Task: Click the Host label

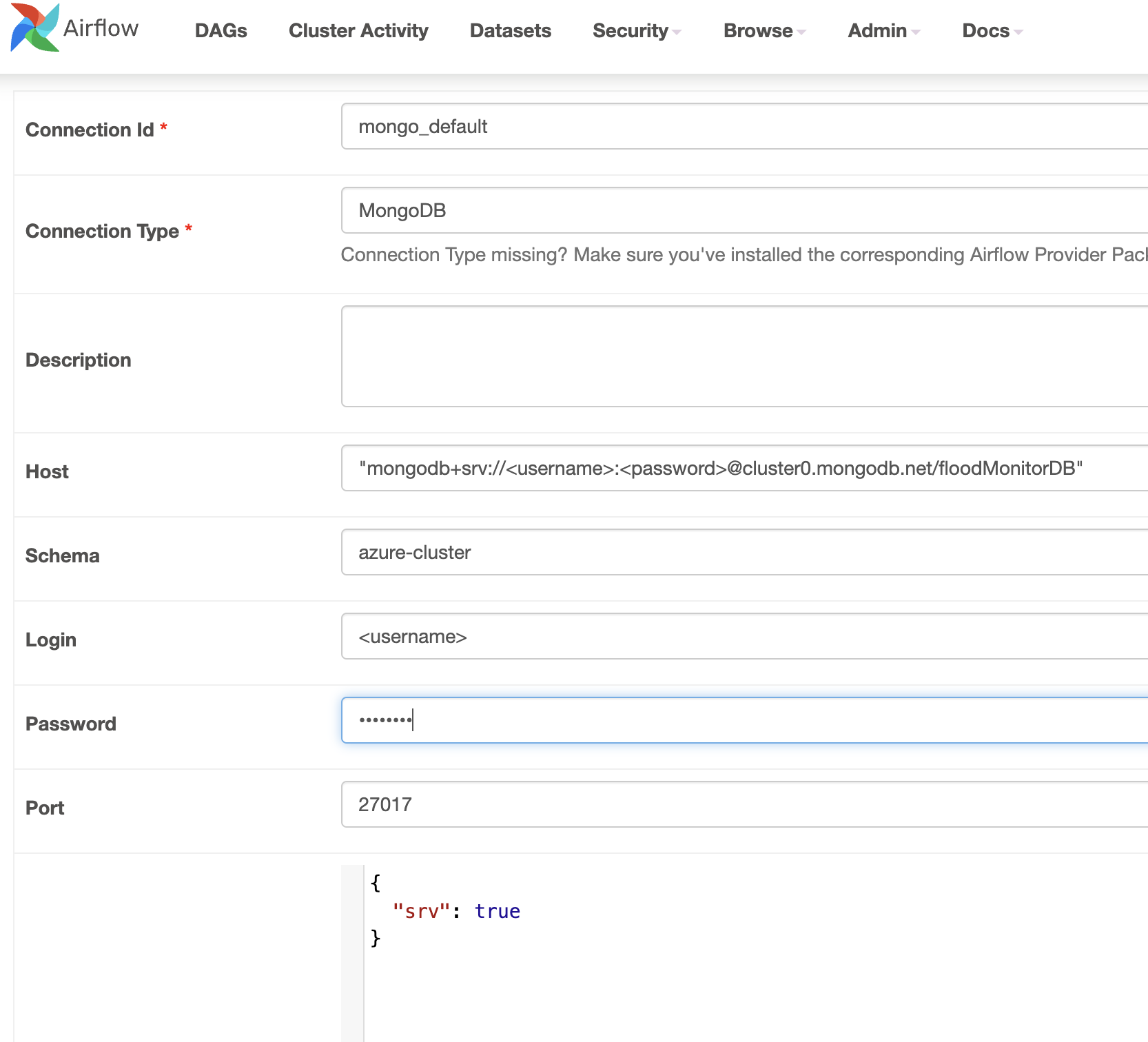Action: tap(47, 471)
